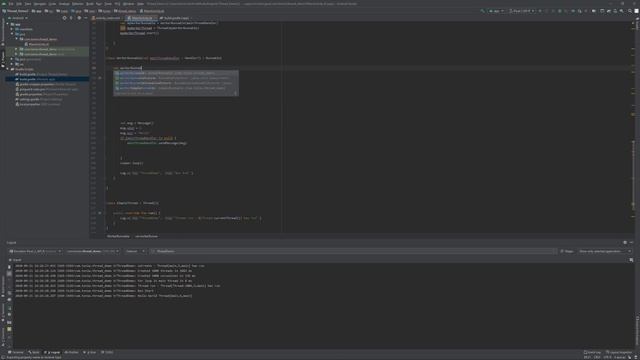Collapse the Gradle Scripts node arrow
The image size is (640, 360).
pyautogui.click(x=7, y=69)
